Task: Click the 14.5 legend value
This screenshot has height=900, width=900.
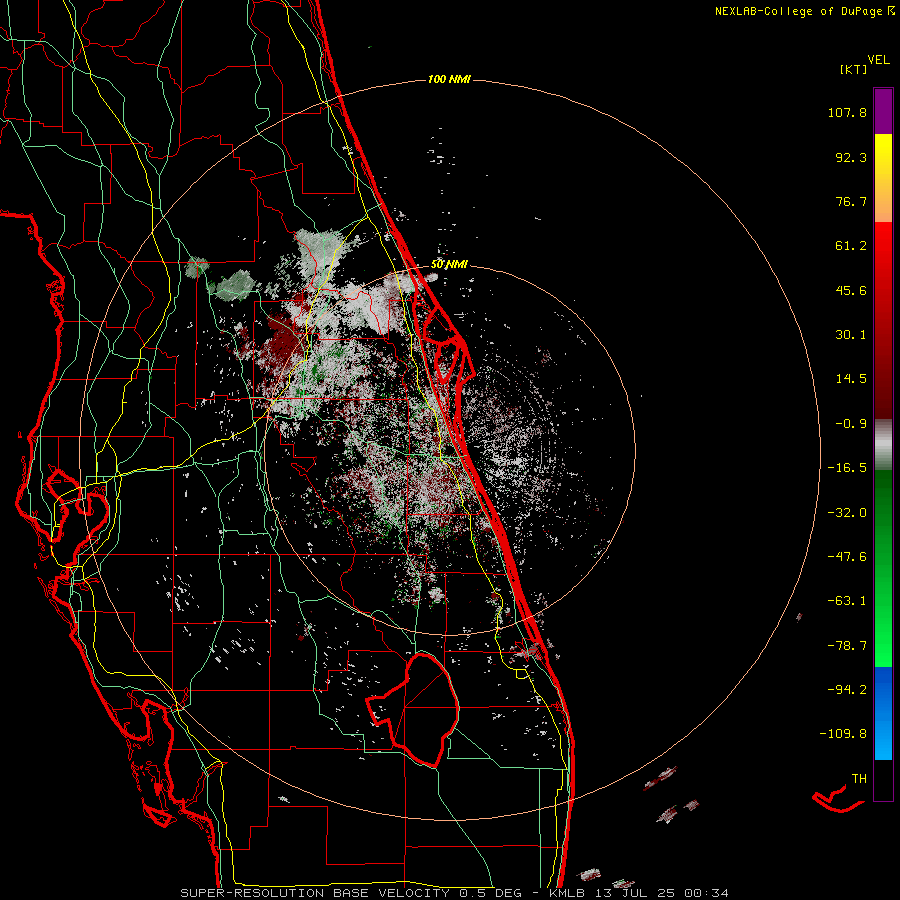Action: tap(851, 379)
